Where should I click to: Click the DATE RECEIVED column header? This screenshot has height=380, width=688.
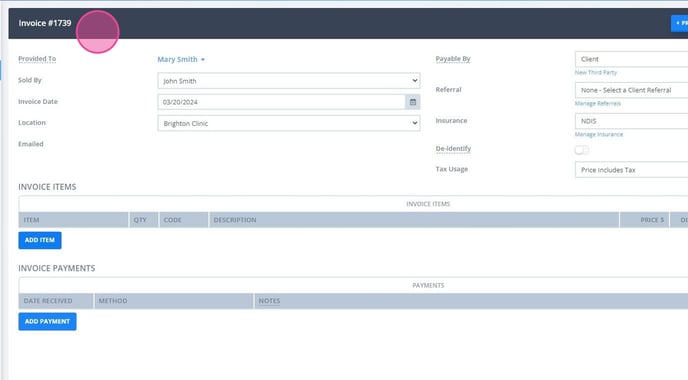(56, 301)
